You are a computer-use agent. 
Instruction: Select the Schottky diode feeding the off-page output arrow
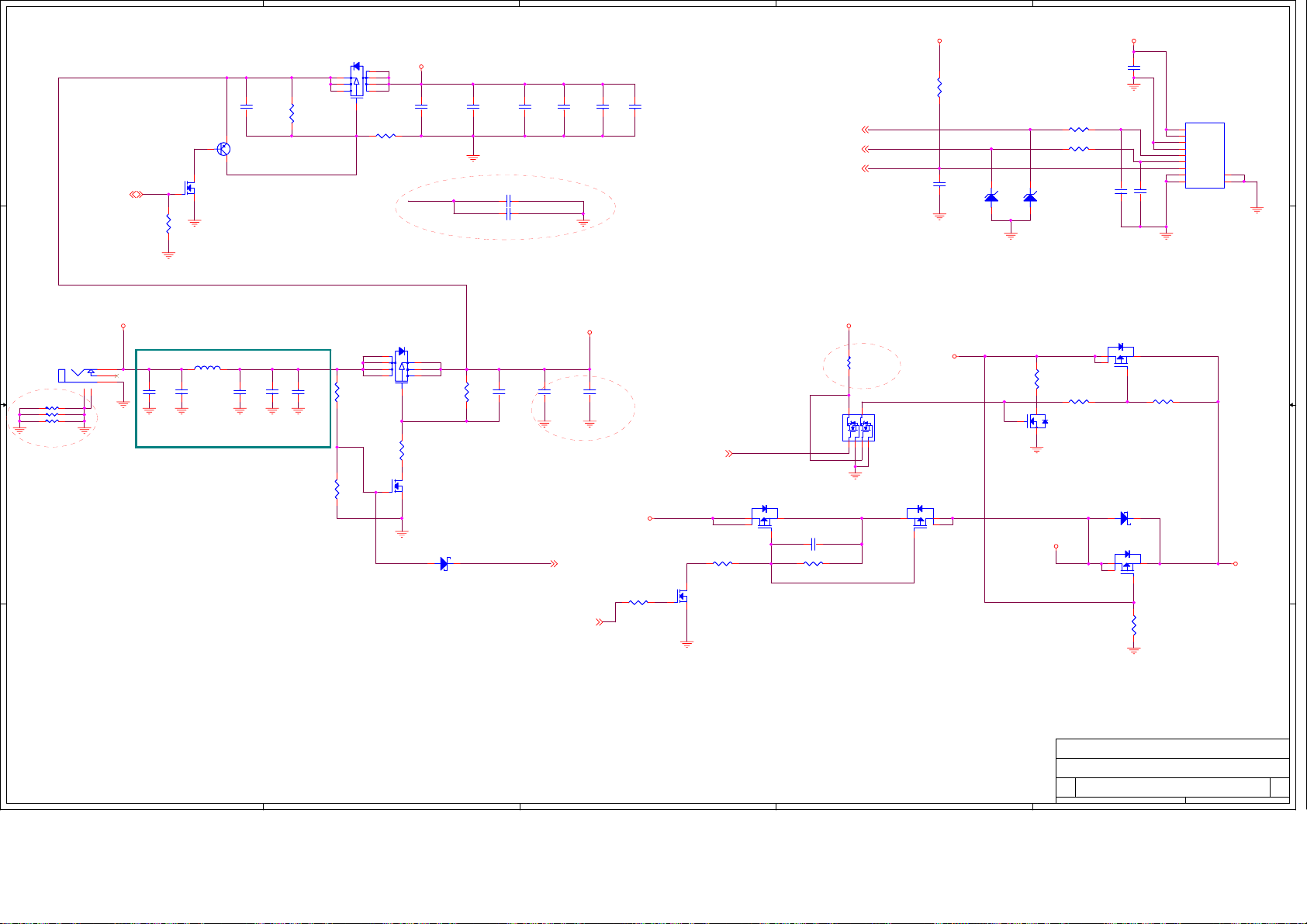pos(445,564)
